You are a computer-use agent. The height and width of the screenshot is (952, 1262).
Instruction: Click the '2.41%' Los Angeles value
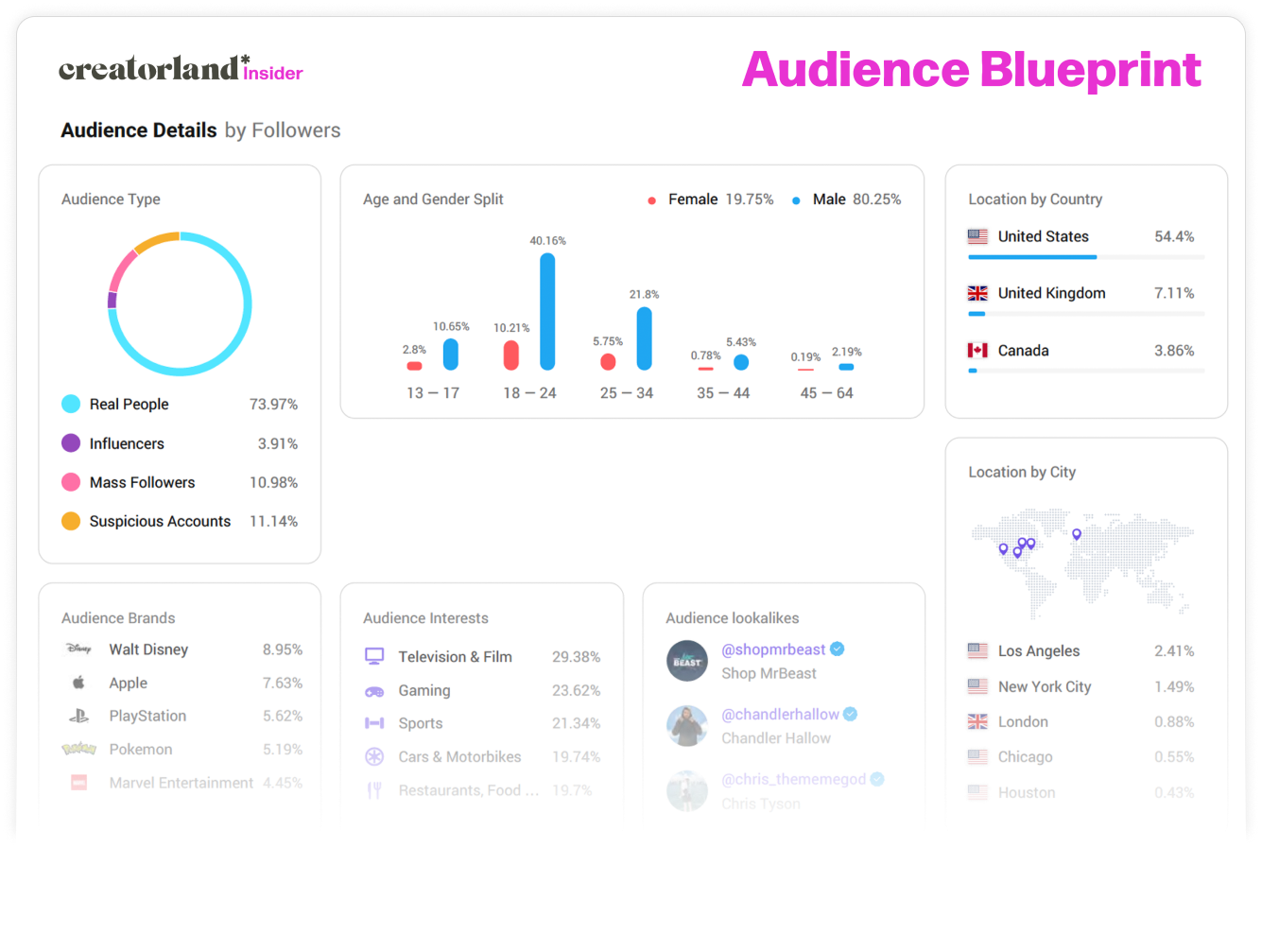pos(1174,650)
